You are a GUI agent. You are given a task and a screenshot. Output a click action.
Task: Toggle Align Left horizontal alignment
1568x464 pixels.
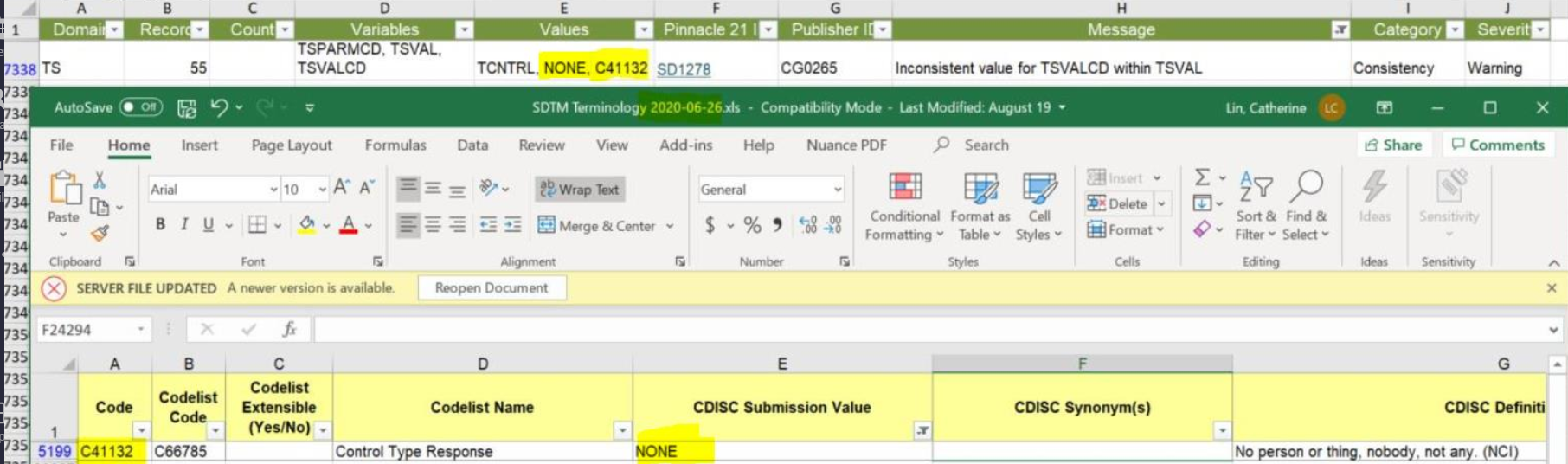pos(408,225)
